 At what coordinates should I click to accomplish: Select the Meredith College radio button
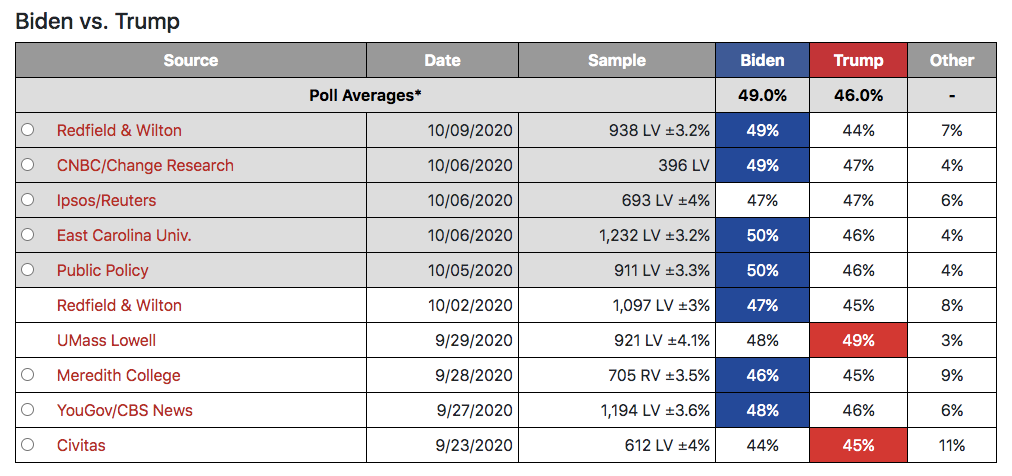point(27,375)
